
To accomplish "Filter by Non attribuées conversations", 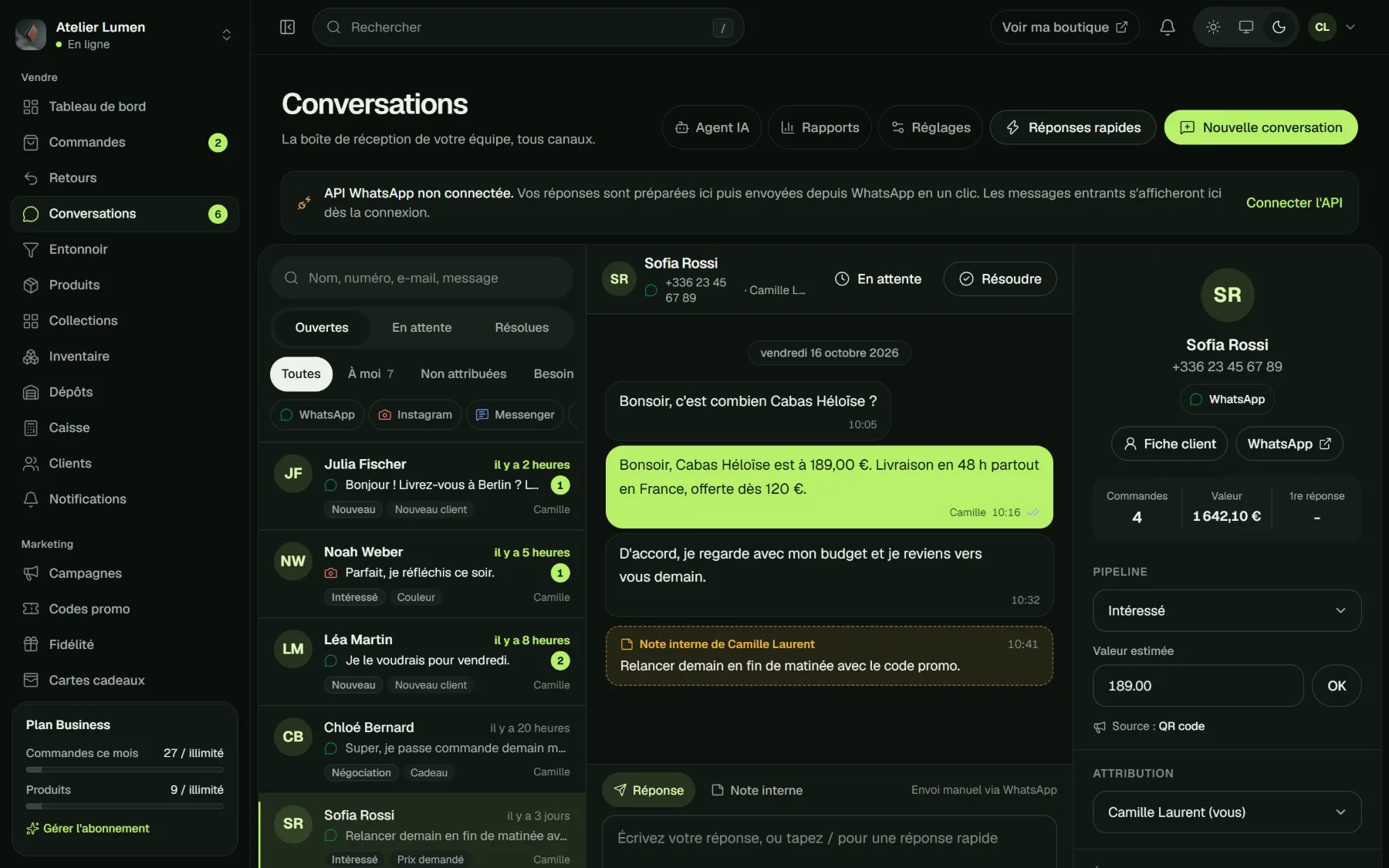I will [x=464, y=374].
